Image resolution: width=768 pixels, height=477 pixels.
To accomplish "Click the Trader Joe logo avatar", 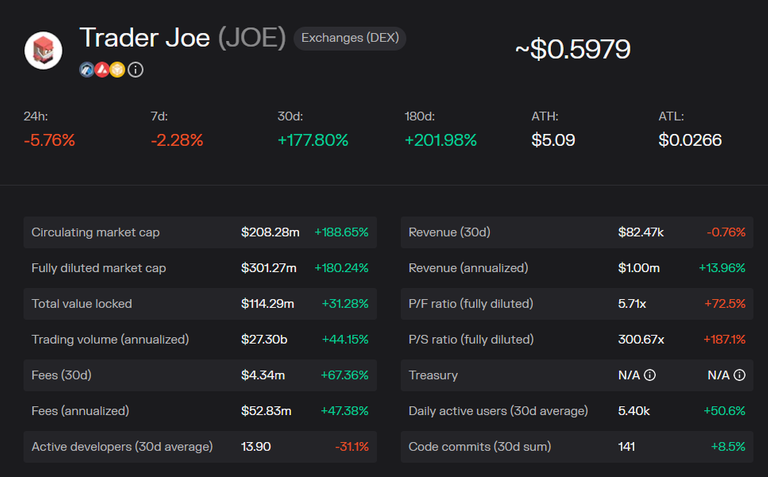I will (x=43, y=48).
